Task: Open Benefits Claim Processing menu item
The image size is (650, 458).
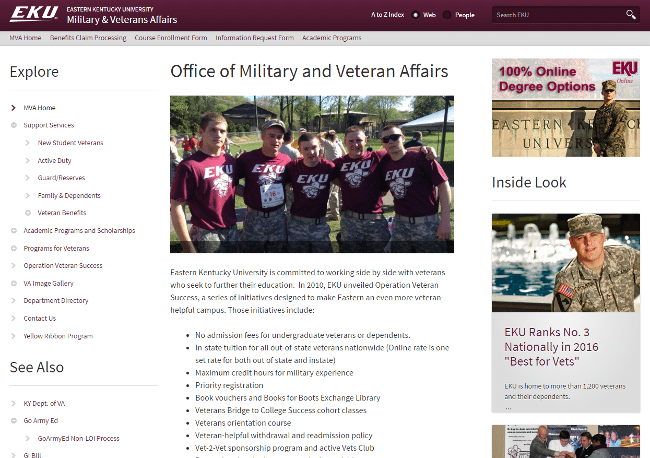Action: click(x=88, y=38)
